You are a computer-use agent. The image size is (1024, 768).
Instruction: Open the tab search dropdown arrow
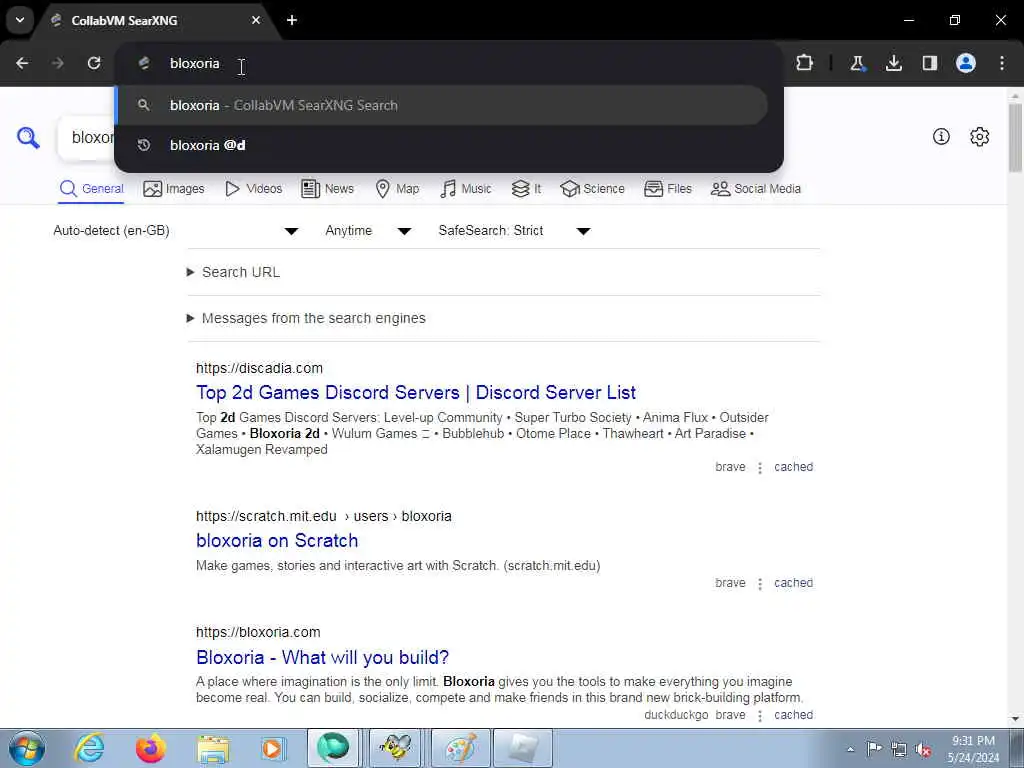pos(20,20)
